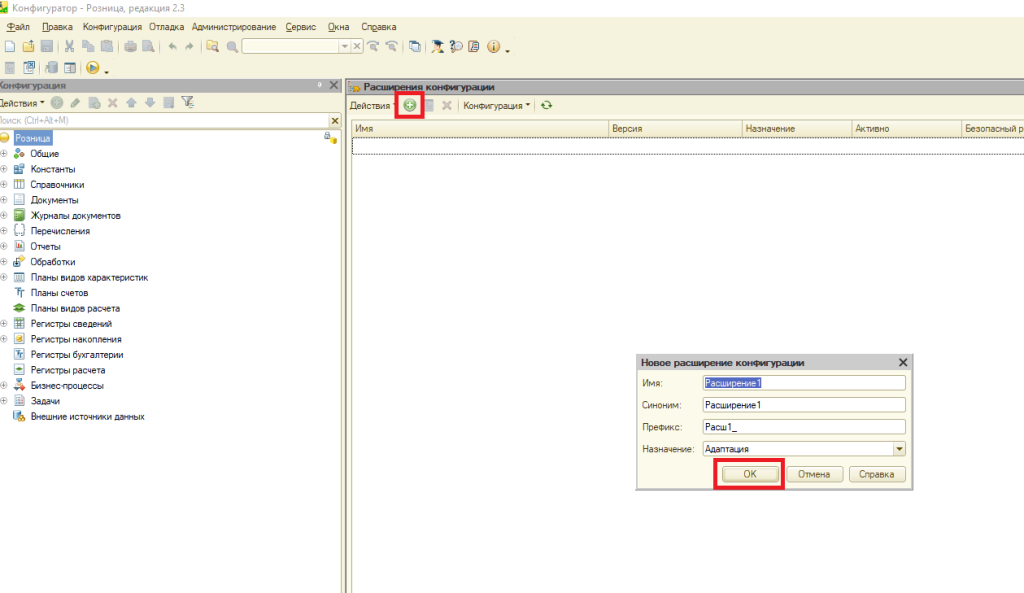
Task: Open the Администрирование menu
Action: tap(235, 26)
